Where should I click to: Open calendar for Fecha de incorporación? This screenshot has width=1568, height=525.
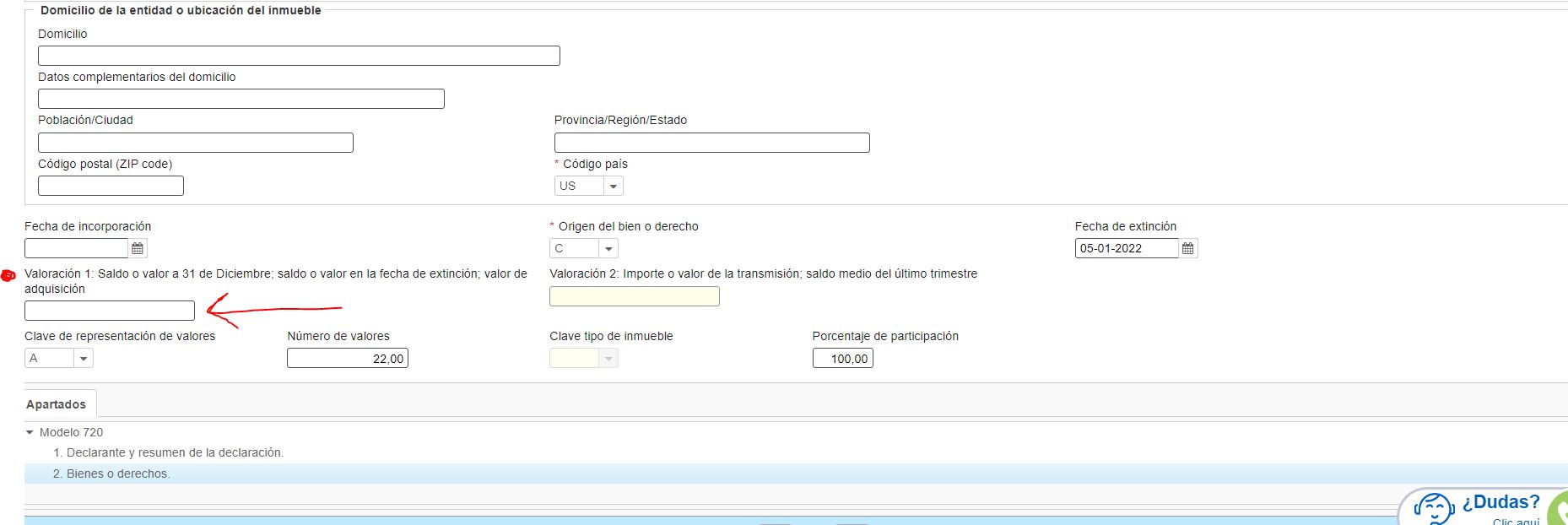(138, 248)
